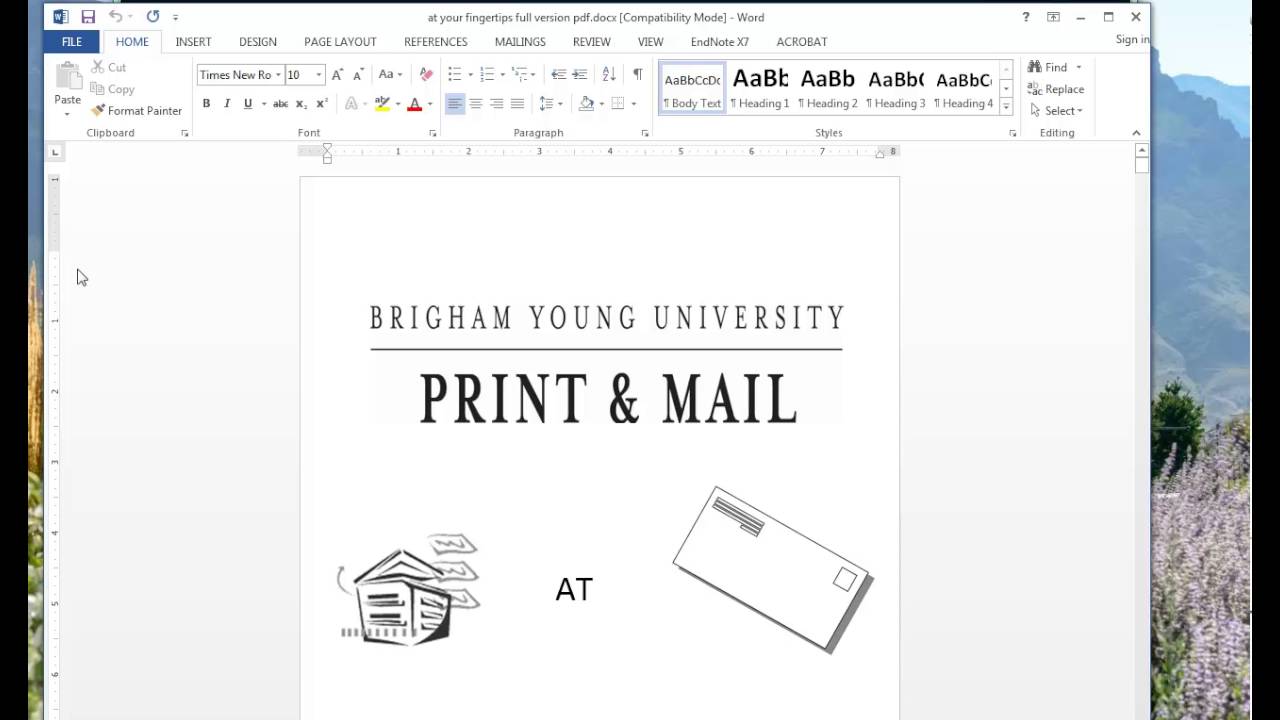Screen dimensions: 1280x720
Task: Expand the Styles gallery More arrow
Action: 1006,106
